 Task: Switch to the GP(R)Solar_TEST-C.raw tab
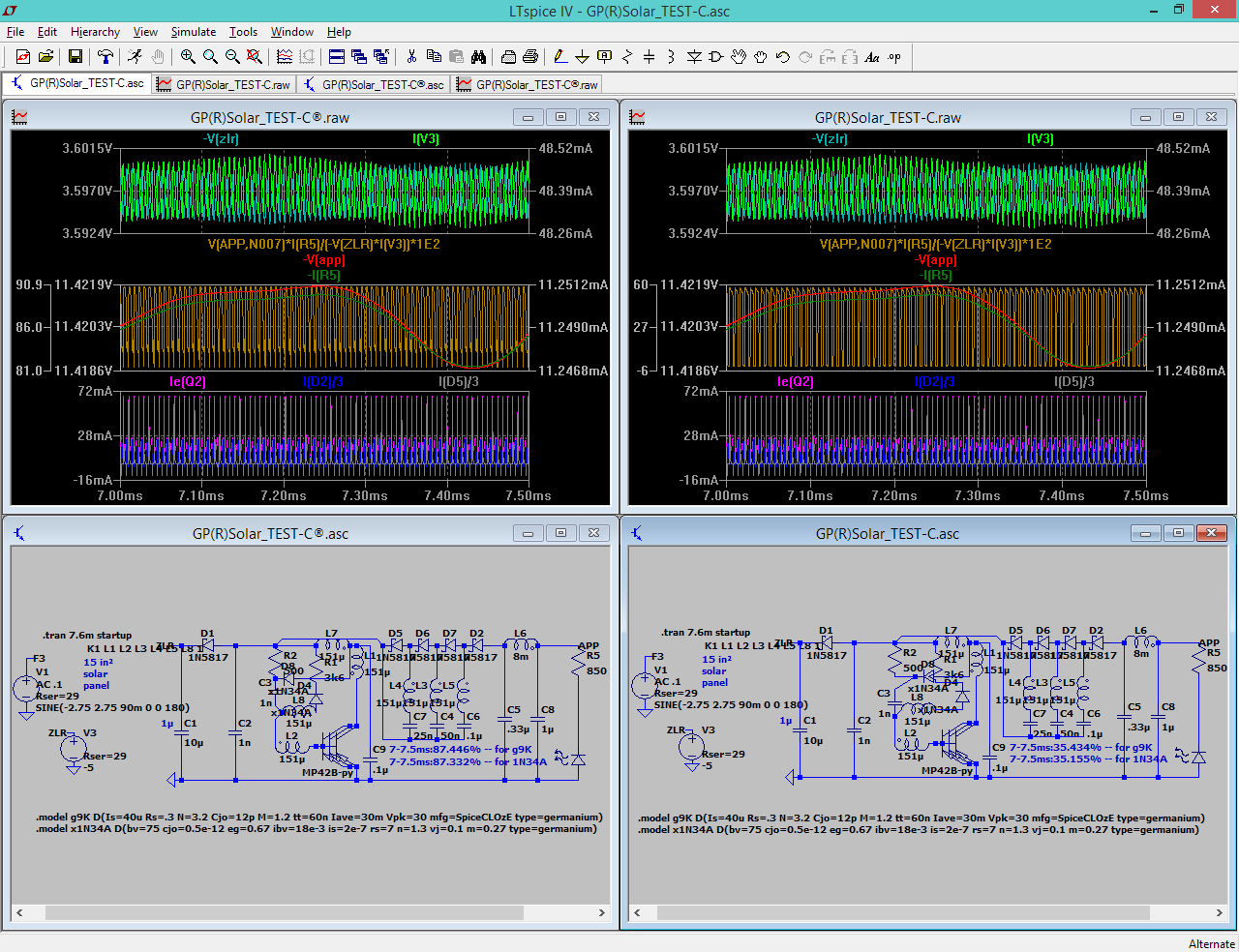tap(224, 84)
